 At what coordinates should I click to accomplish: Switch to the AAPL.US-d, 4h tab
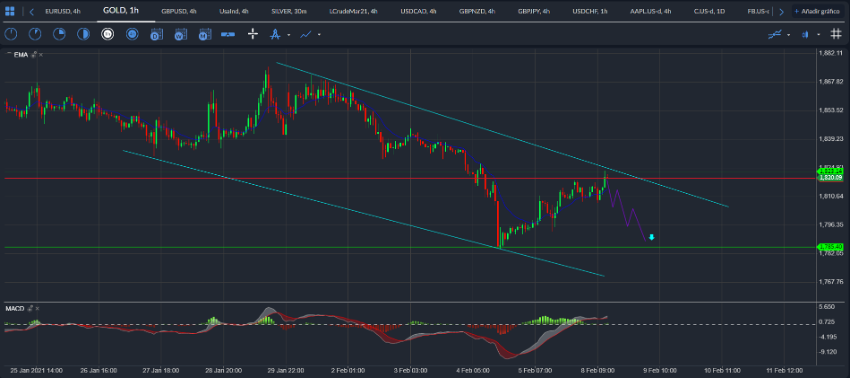pyautogui.click(x=651, y=11)
